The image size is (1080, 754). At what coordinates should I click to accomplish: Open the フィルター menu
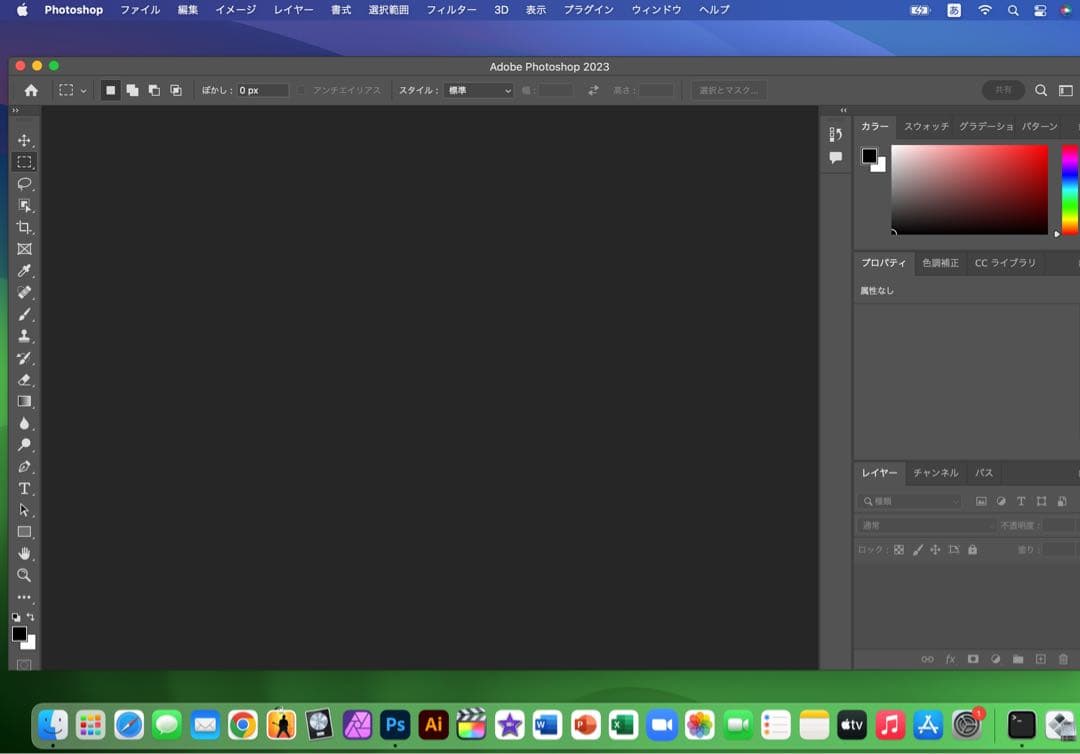(451, 10)
